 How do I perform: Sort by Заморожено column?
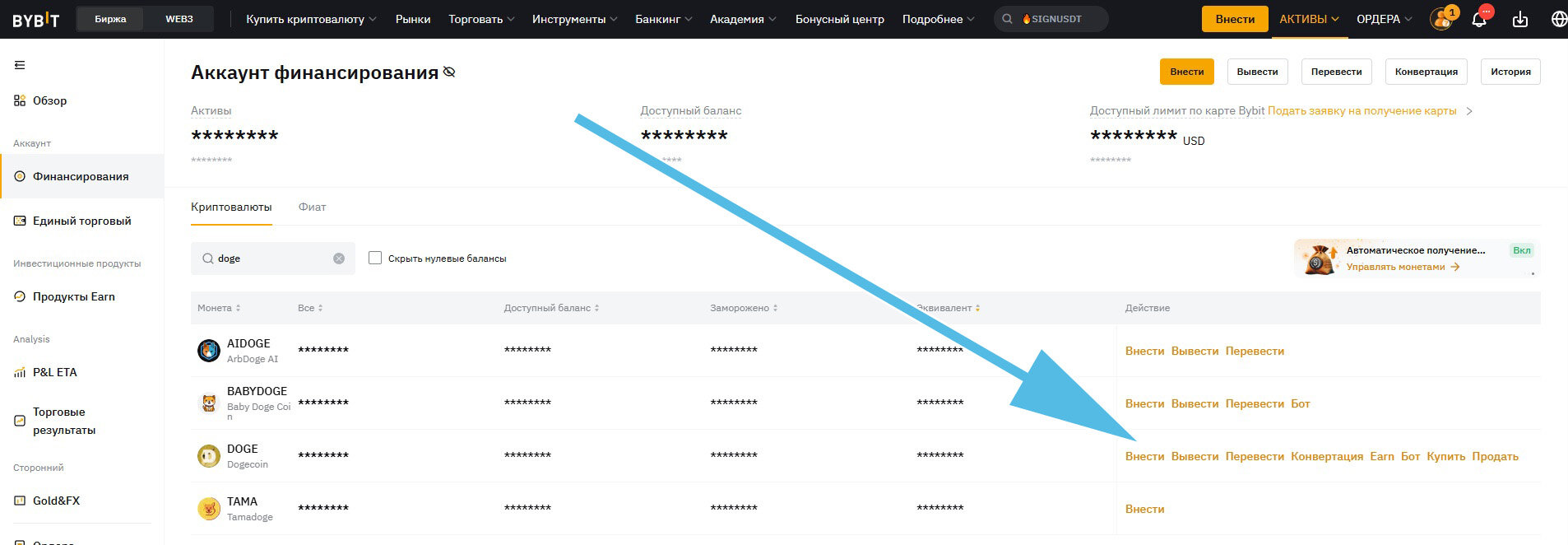pos(745,308)
